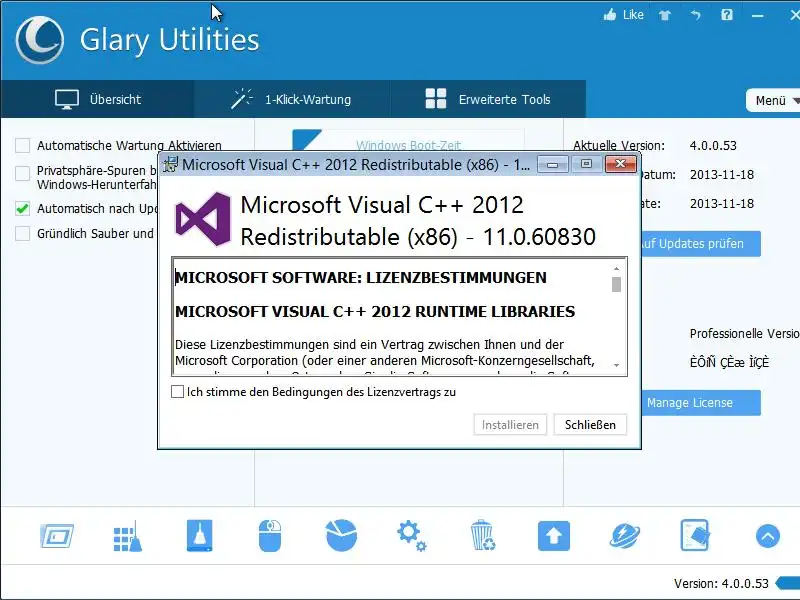
Task: Click the Updates prüfen button
Action: click(701, 244)
